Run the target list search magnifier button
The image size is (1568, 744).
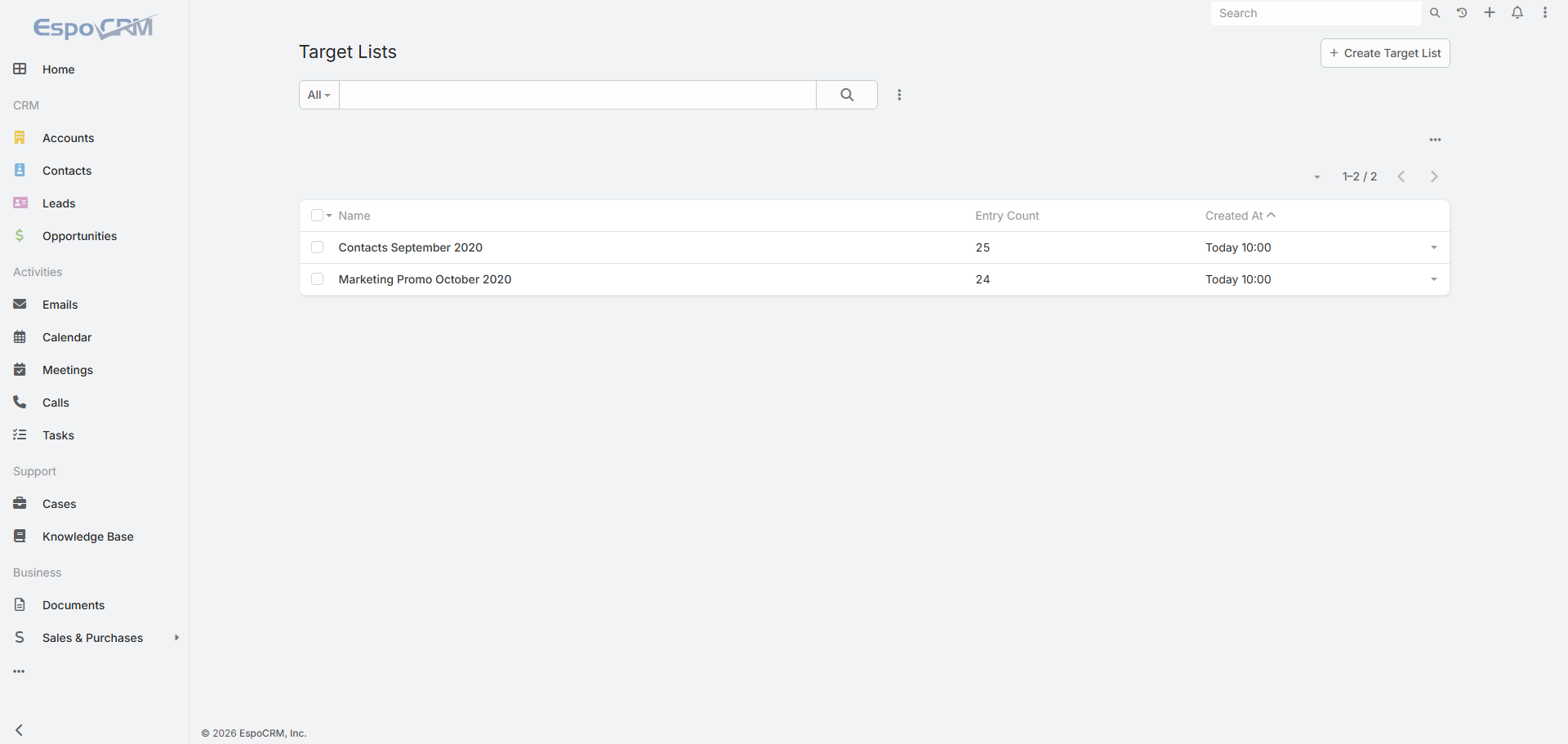847,95
